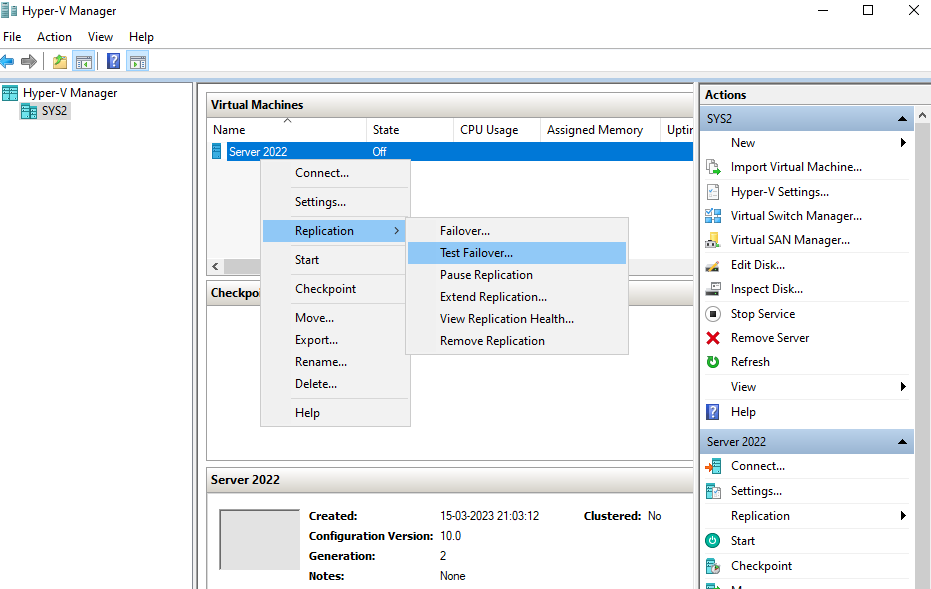Click the Forward arrow toolbar icon
The height and width of the screenshot is (589, 931).
click(x=28, y=61)
